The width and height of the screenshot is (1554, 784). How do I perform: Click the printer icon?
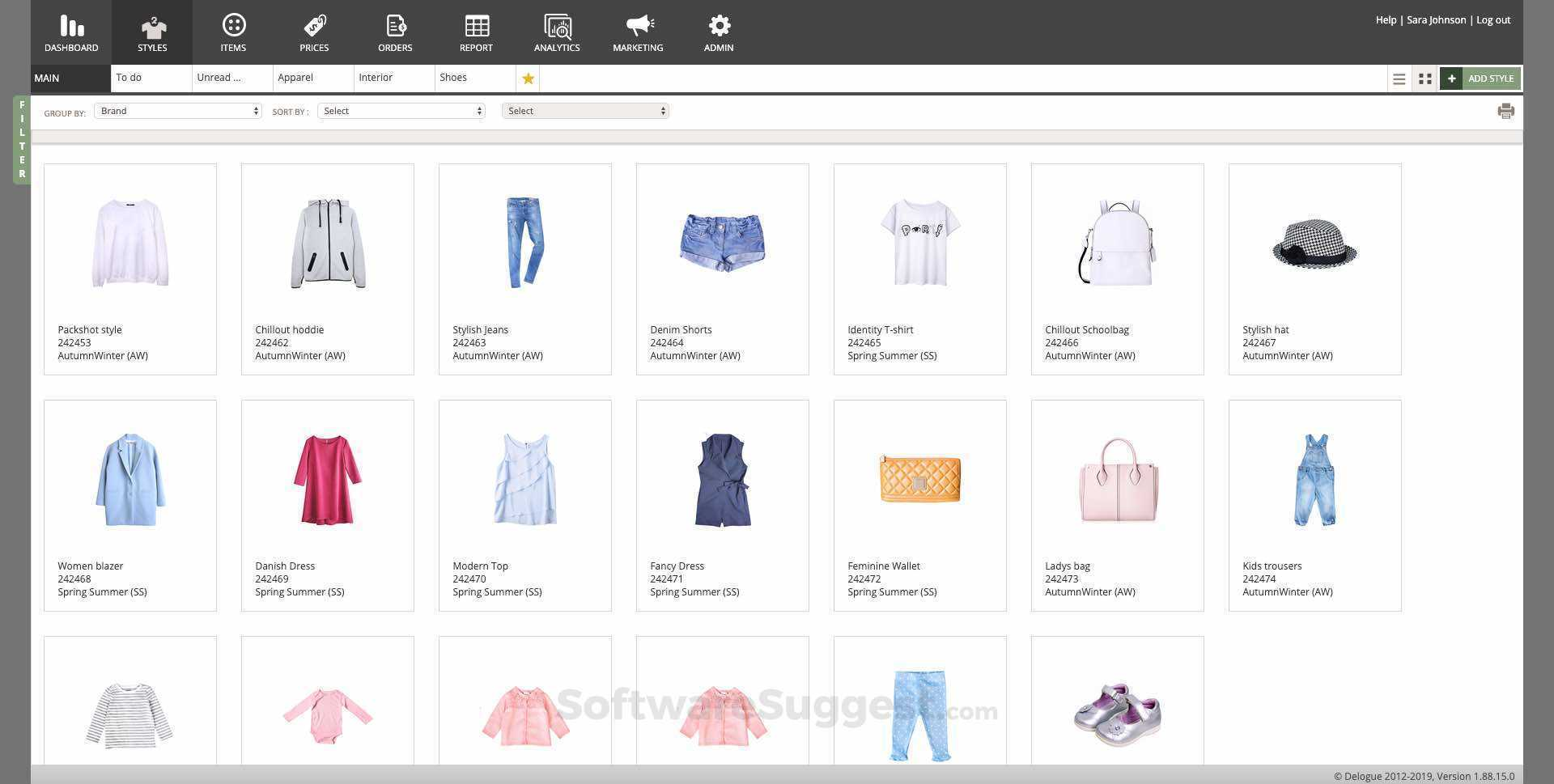tap(1505, 111)
